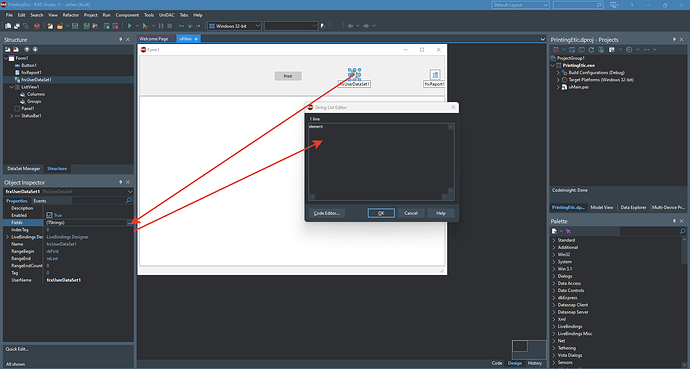Switch to the Events tab
This screenshot has height=369, width=690.
click(40, 201)
